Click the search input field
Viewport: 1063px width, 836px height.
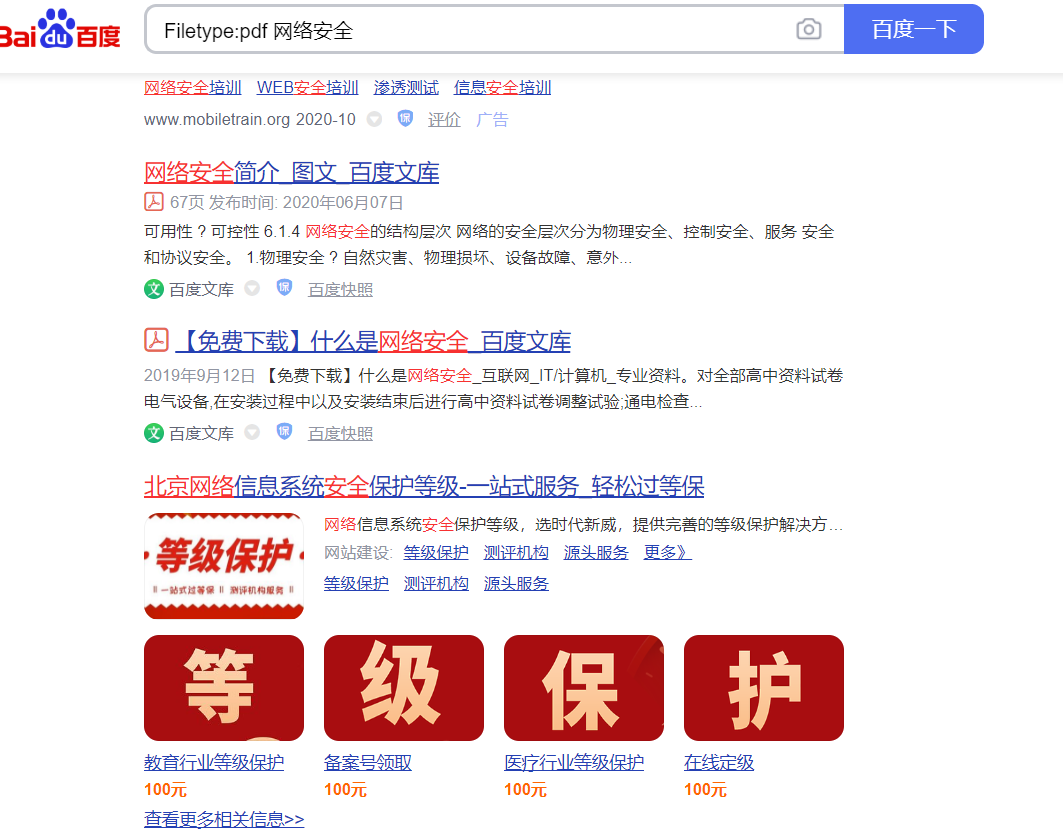point(475,29)
